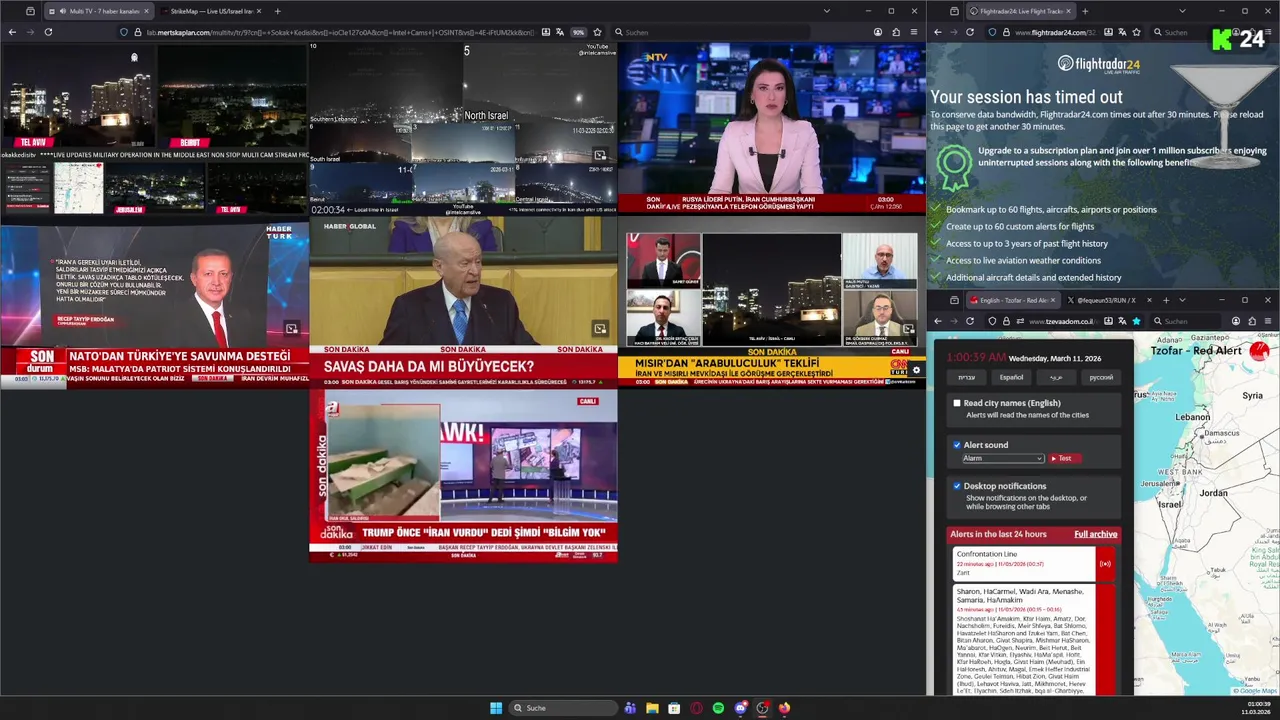Enable Read city names (English) checkbox
The image size is (1280, 720).
pyautogui.click(x=957, y=403)
